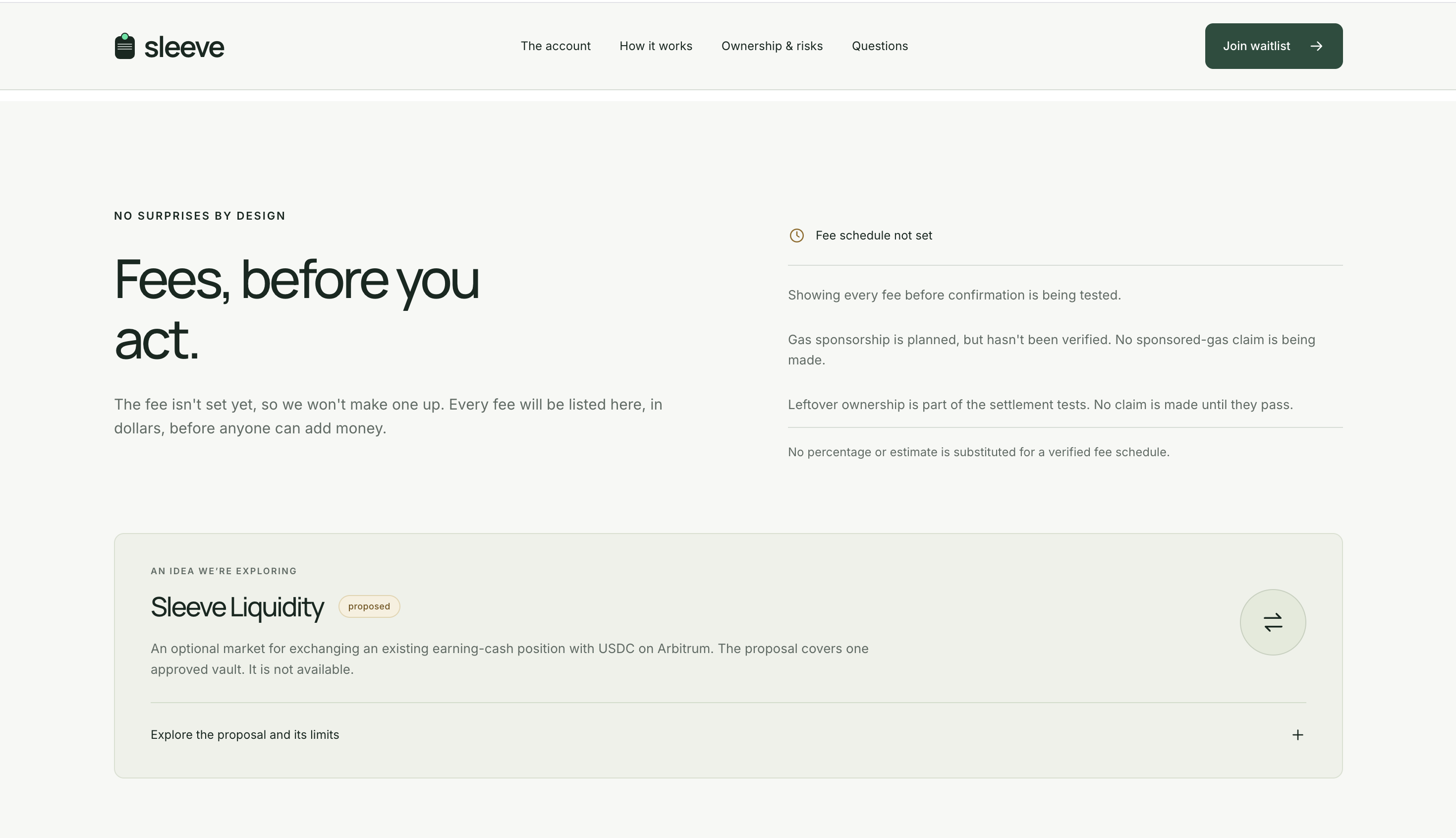Image resolution: width=1456 pixels, height=838 pixels.
Task: Open Ownership & risks nav item
Action: pyautogui.click(x=772, y=46)
